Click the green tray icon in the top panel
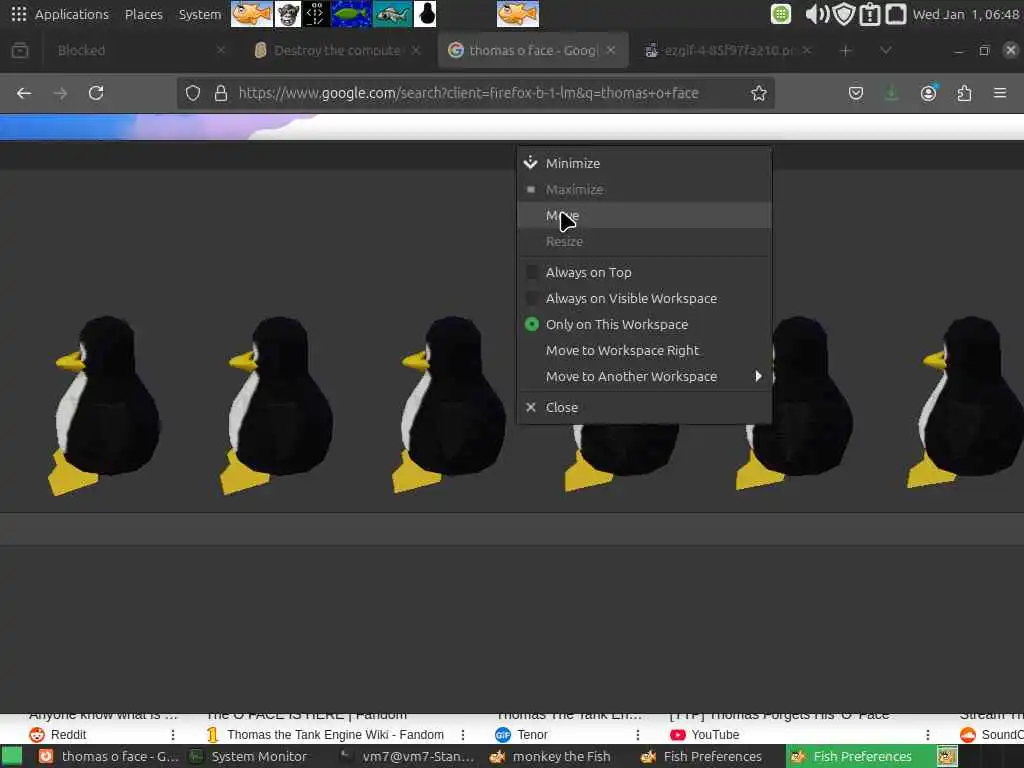1024x768 pixels. [x=780, y=14]
